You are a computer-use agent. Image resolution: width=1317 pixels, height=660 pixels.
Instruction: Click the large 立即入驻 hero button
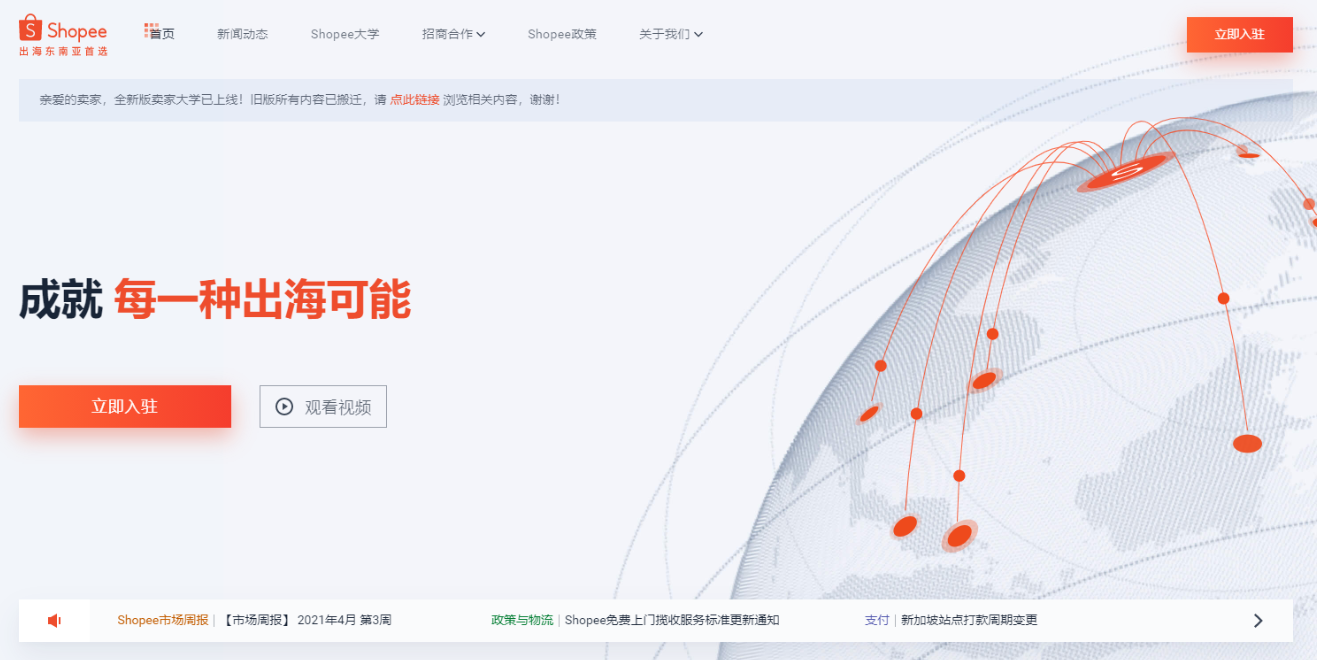pyautogui.click(x=125, y=407)
